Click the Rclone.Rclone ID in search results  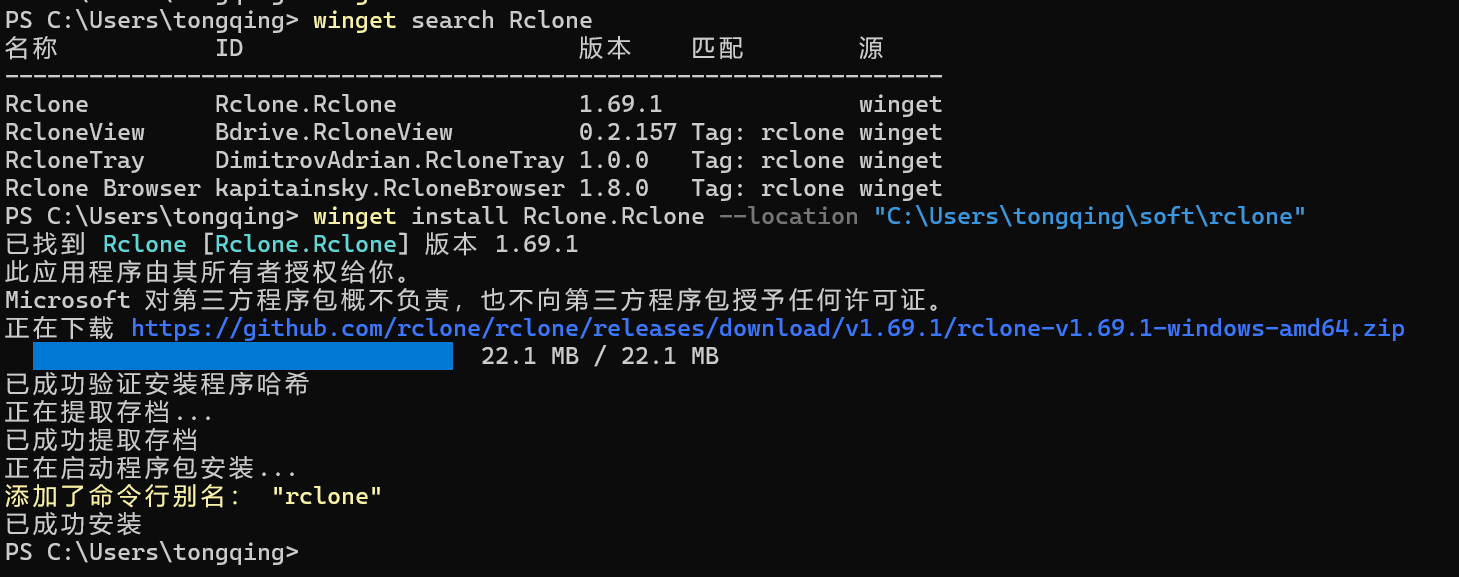click(x=306, y=104)
